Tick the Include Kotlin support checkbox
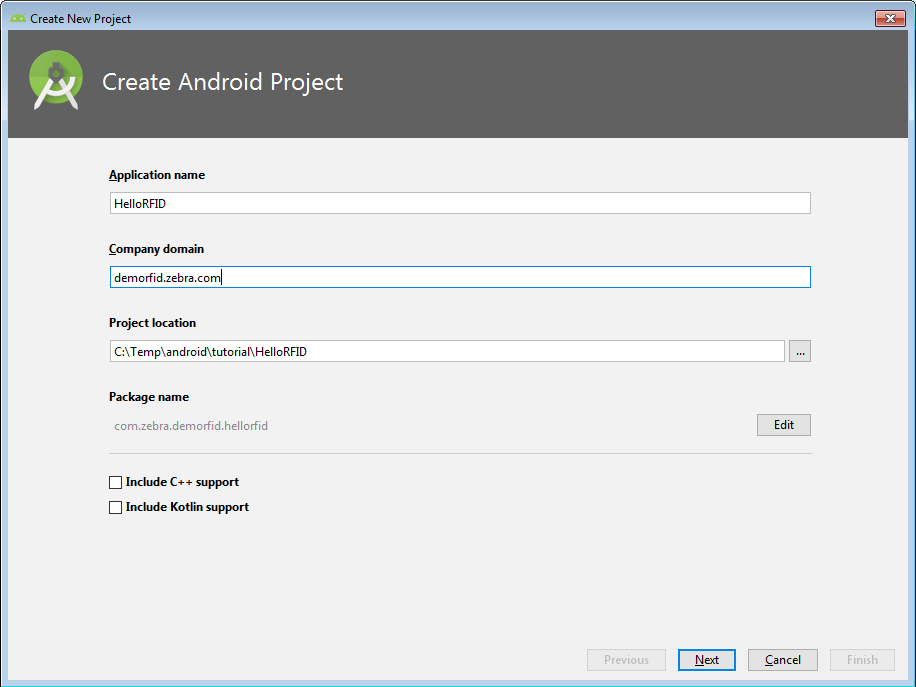 coord(116,507)
